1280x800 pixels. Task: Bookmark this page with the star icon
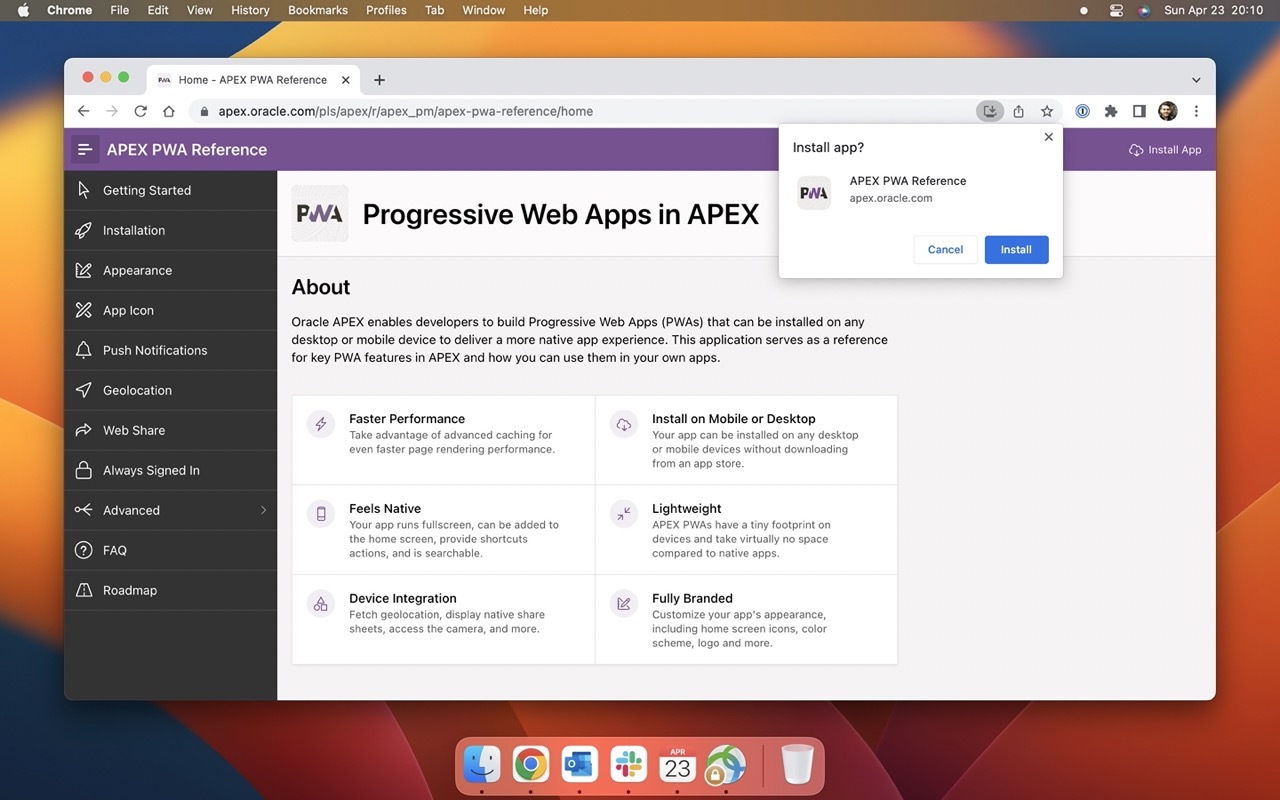click(1047, 111)
